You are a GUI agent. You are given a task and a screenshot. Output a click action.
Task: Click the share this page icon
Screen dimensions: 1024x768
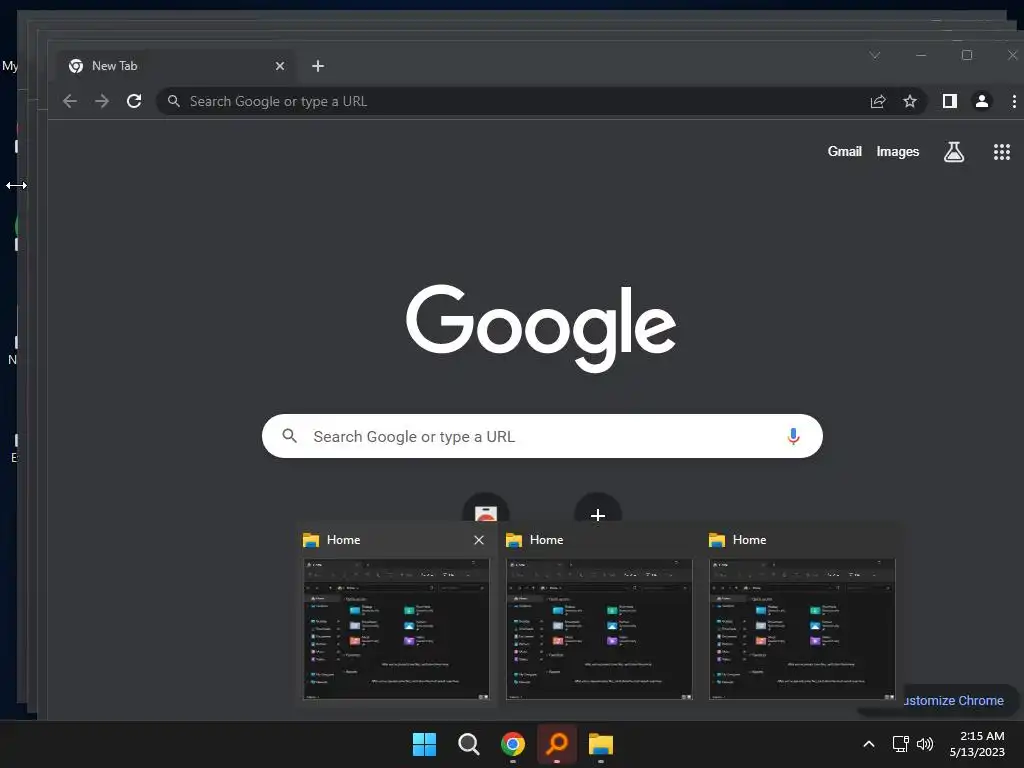pyautogui.click(x=878, y=101)
